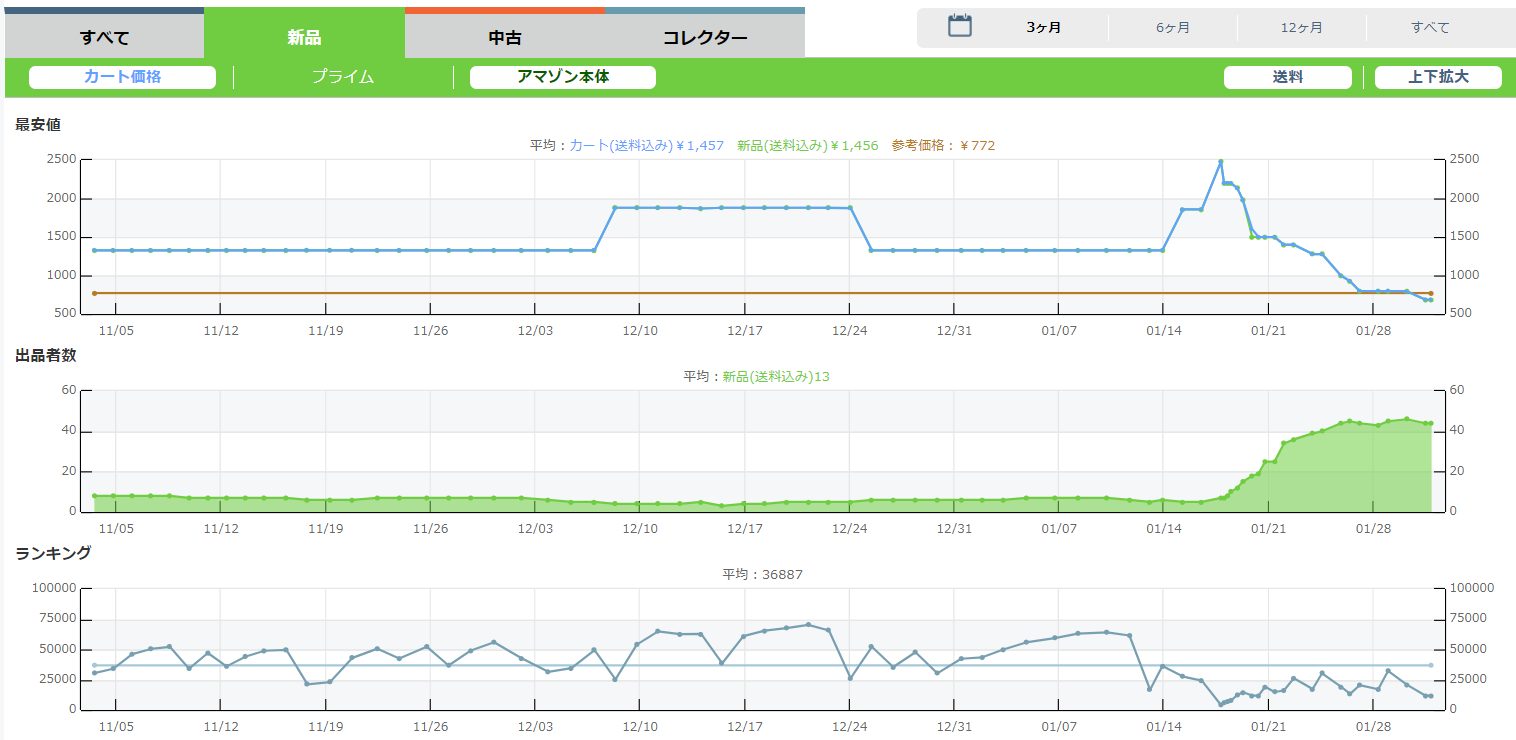Switch to the すべて condition tab
1516x740 pixels.
coord(104,38)
